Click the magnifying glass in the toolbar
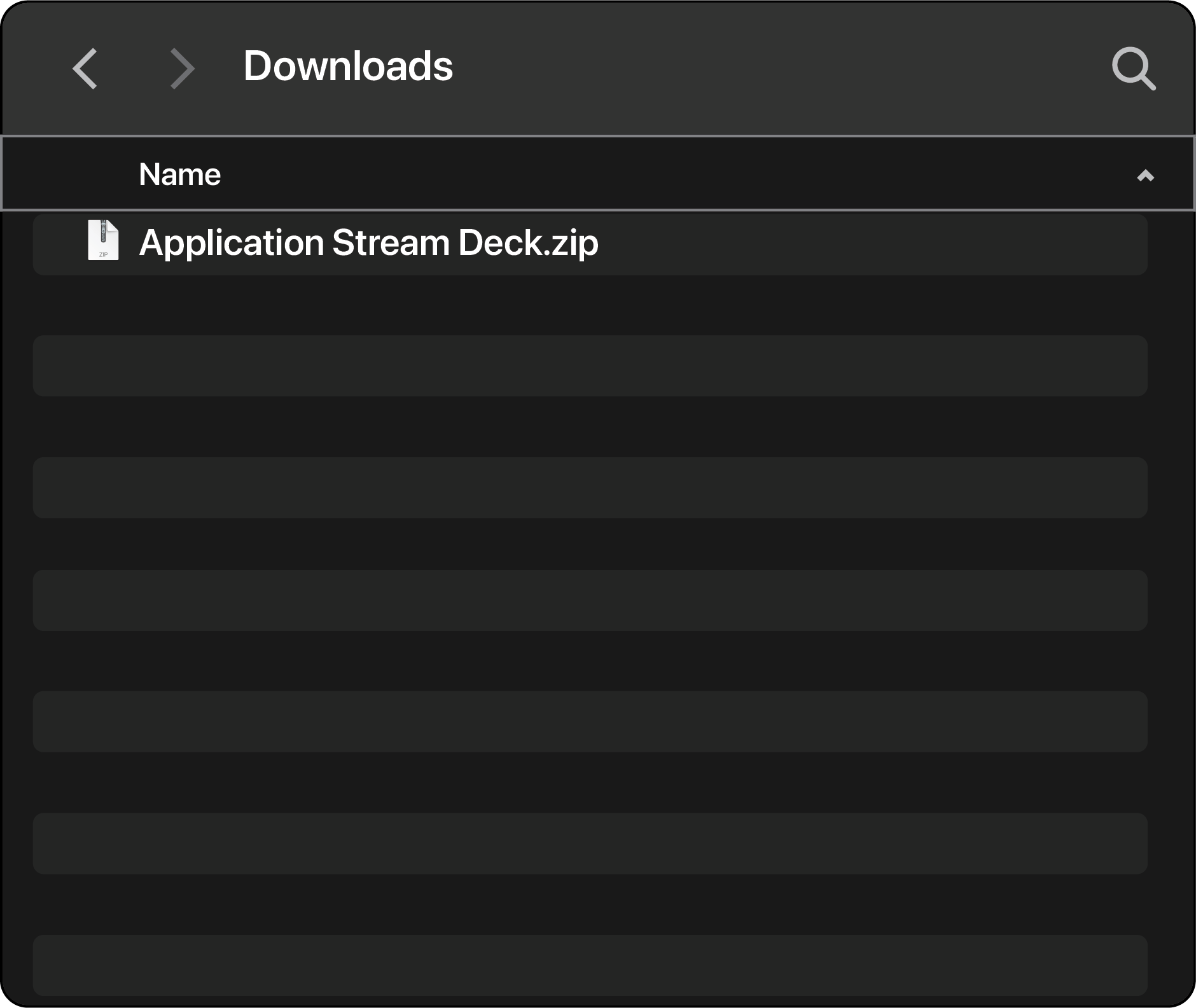This screenshot has height=1008, width=1196. click(x=1135, y=68)
